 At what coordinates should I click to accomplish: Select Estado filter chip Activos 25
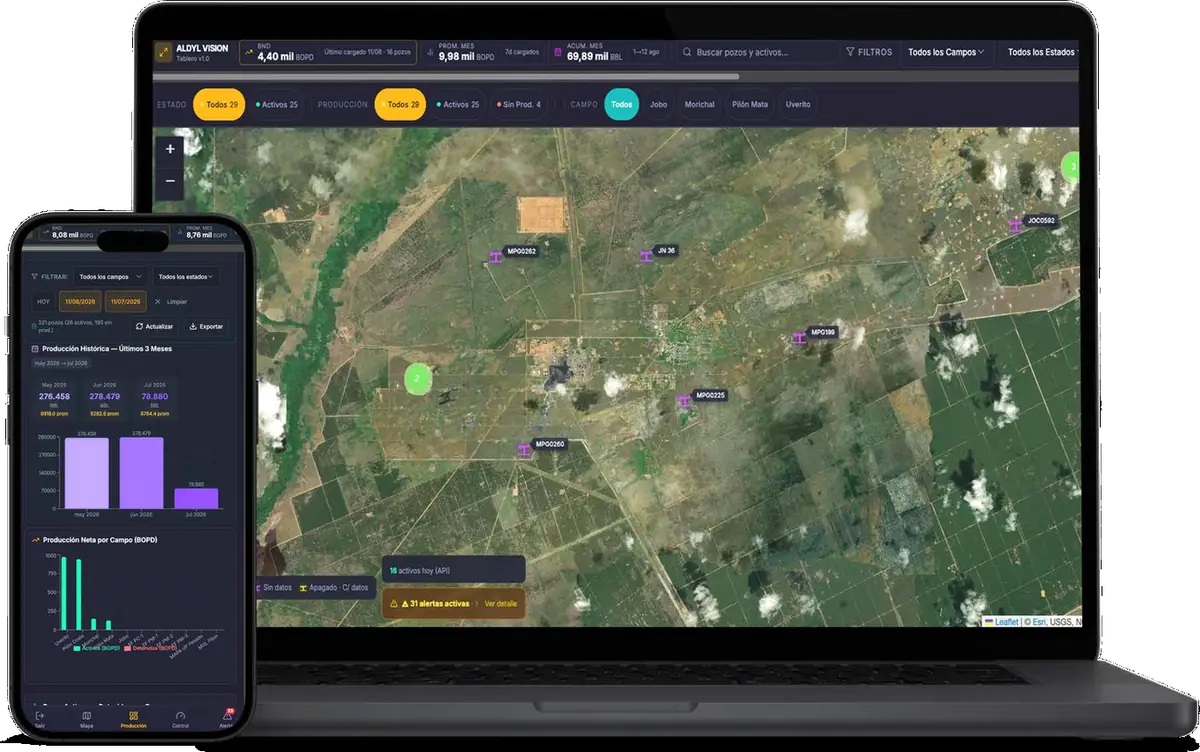[277, 104]
